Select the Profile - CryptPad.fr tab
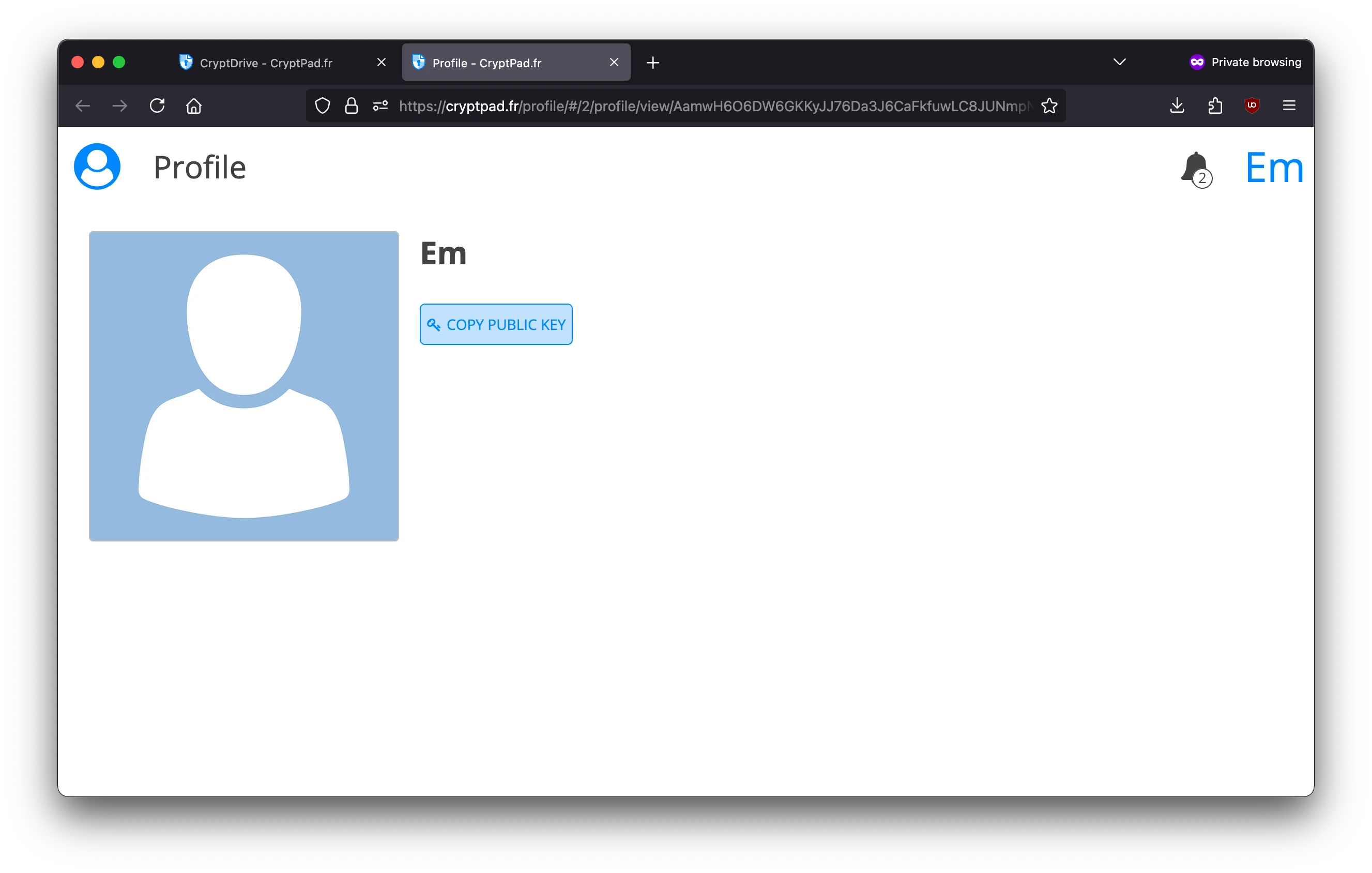This screenshot has height=873, width=1372. point(487,63)
